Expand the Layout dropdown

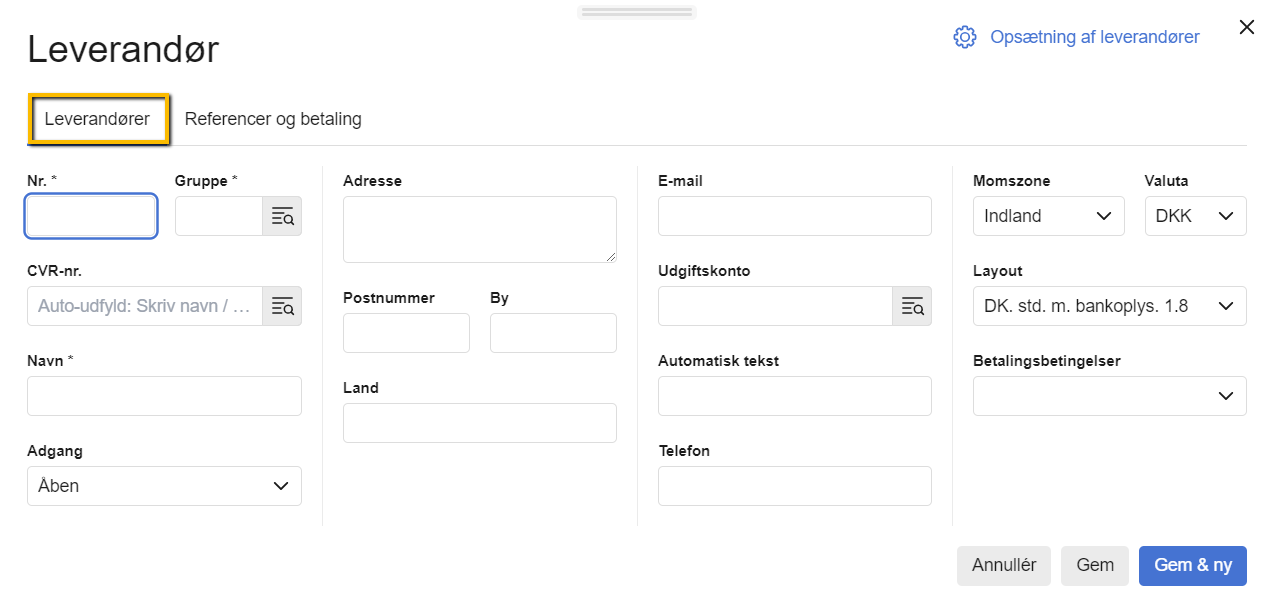tap(1109, 306)
